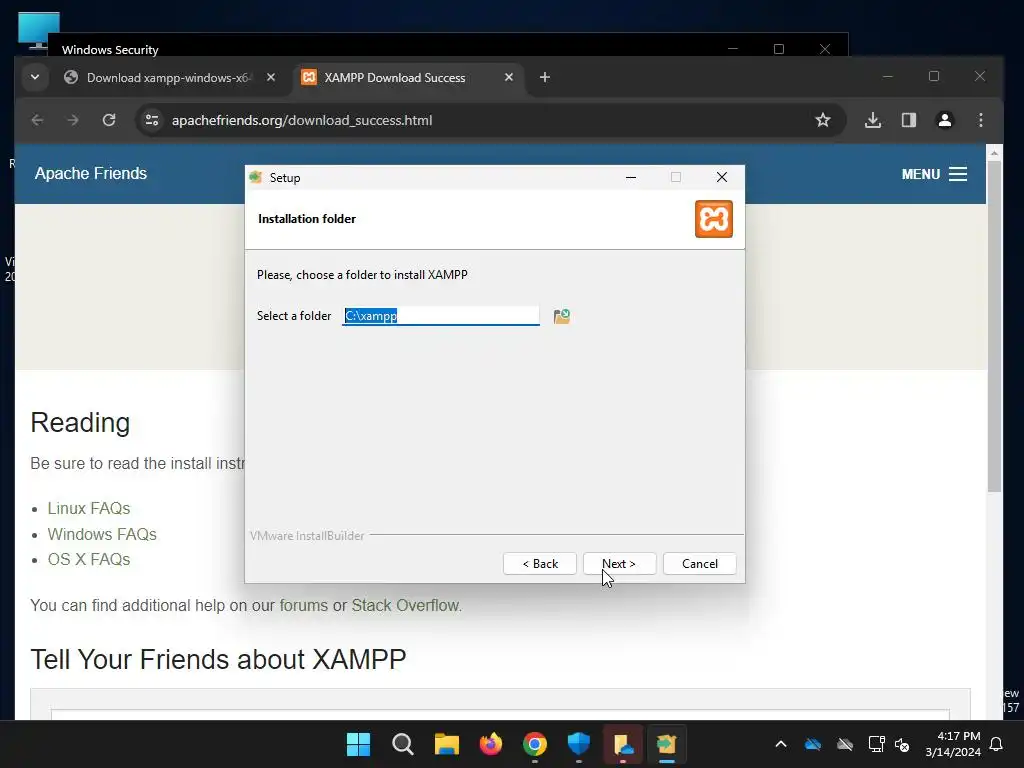Show hidden system tray icons
This screenshot has width=1024, height=768.
coord(781,744)
